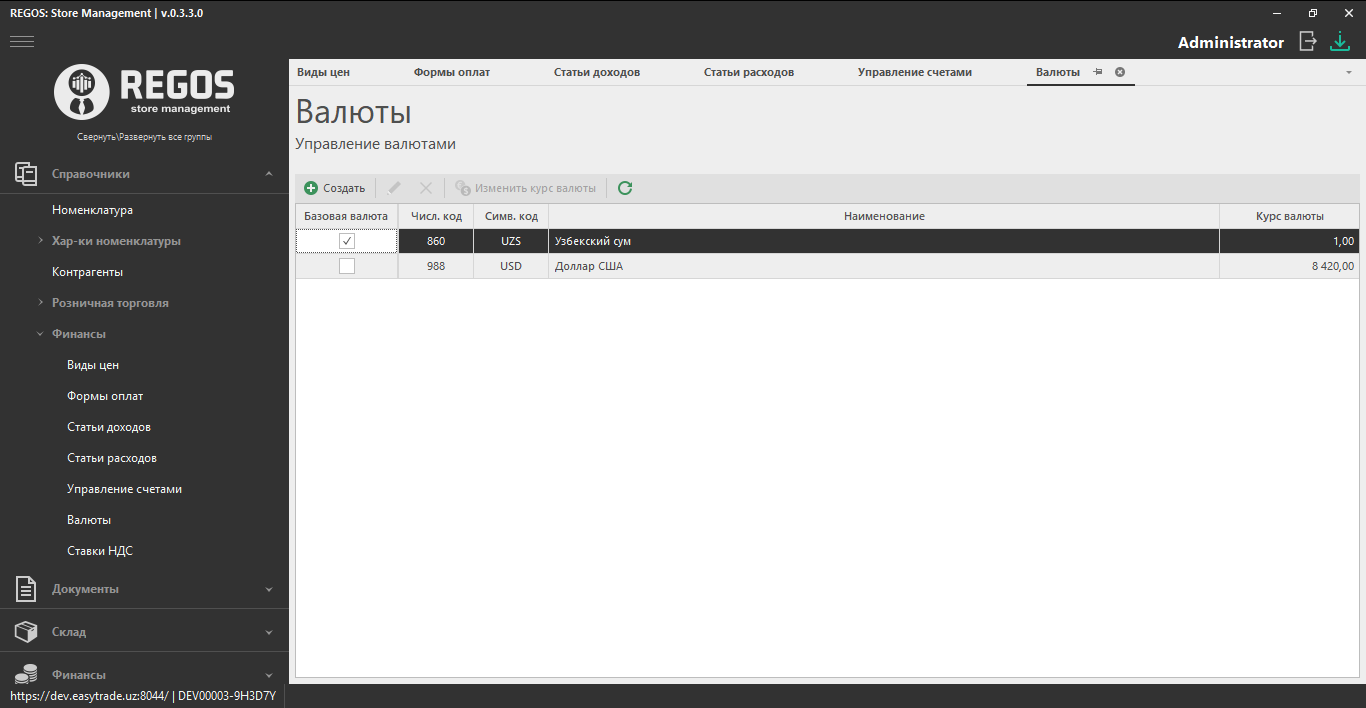
Task: Click the green download update icon
Action: point(1340,41)
